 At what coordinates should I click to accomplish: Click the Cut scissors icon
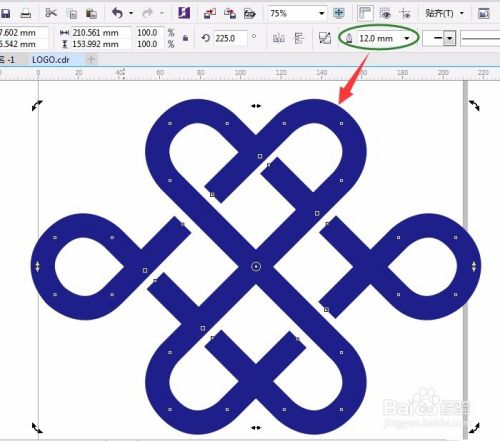51,13
